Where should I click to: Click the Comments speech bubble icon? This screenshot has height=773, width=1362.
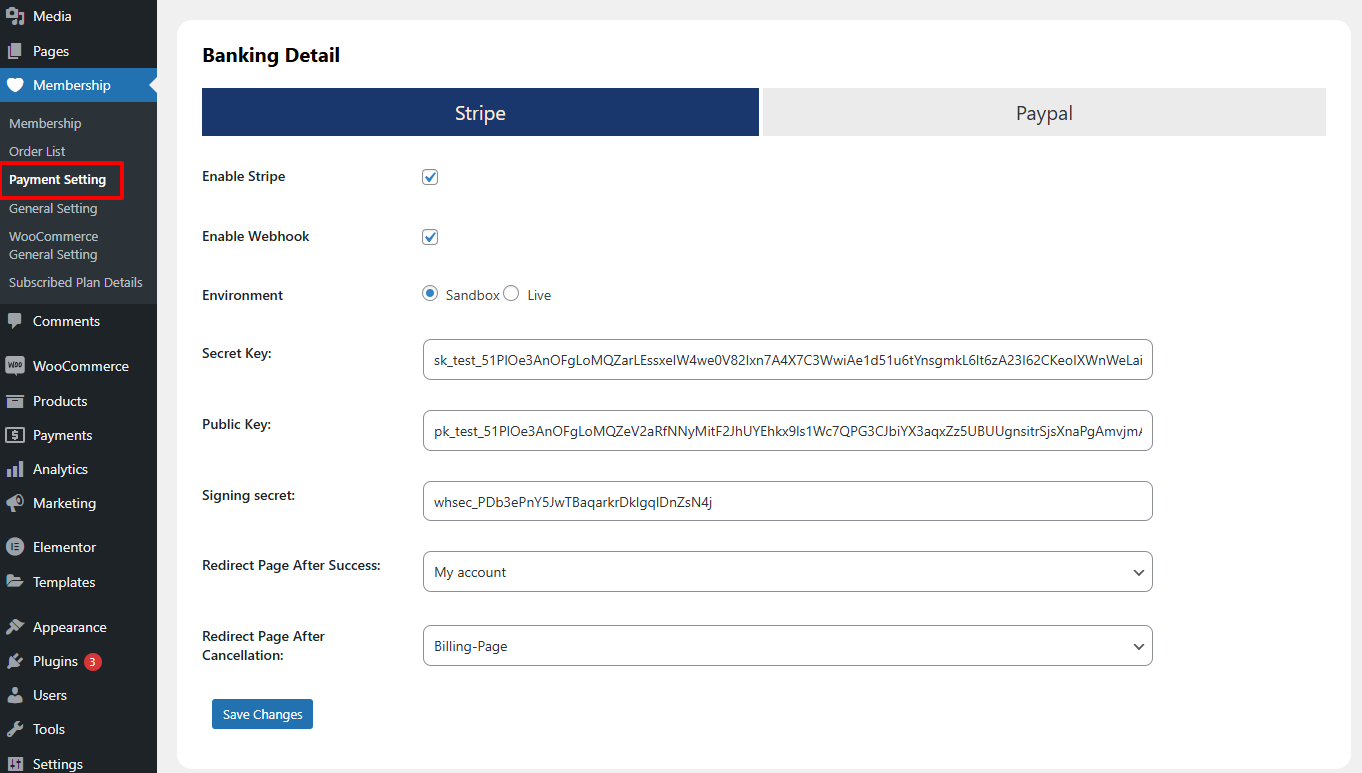[x=15, y=321]
